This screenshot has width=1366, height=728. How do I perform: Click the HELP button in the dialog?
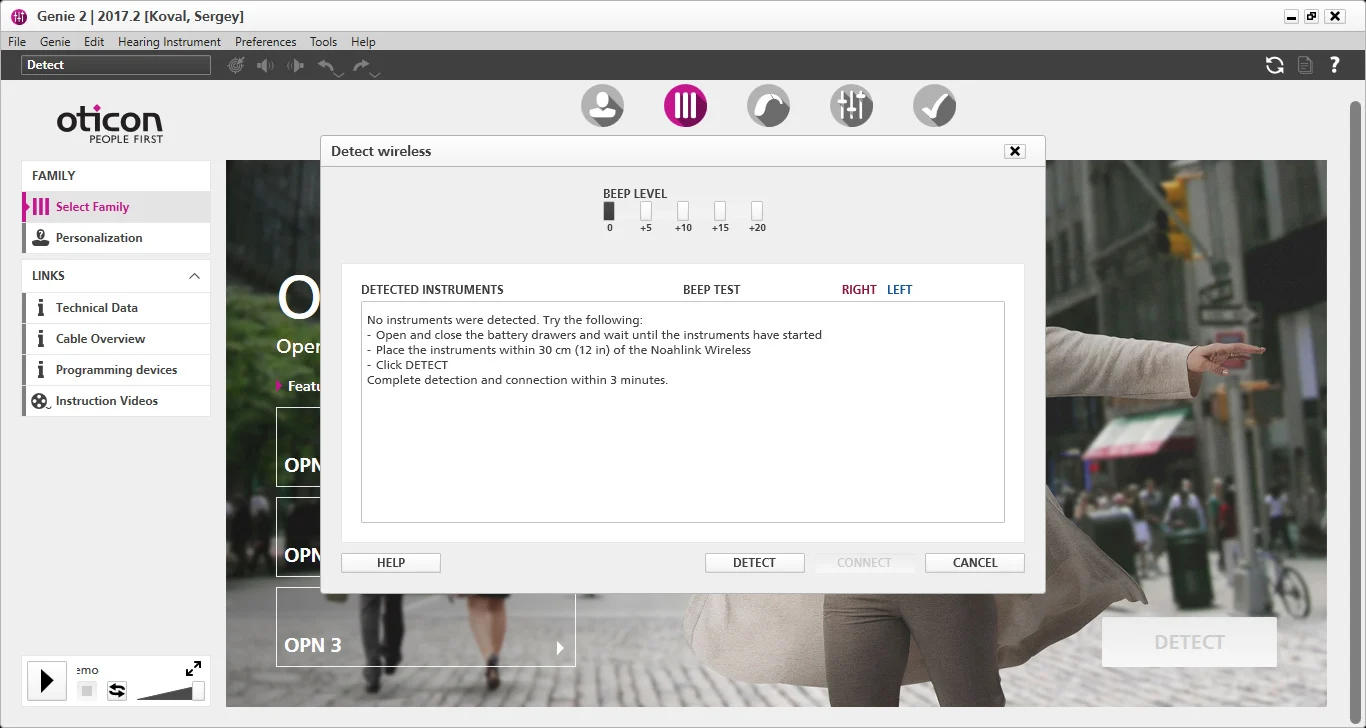point(391,563)
